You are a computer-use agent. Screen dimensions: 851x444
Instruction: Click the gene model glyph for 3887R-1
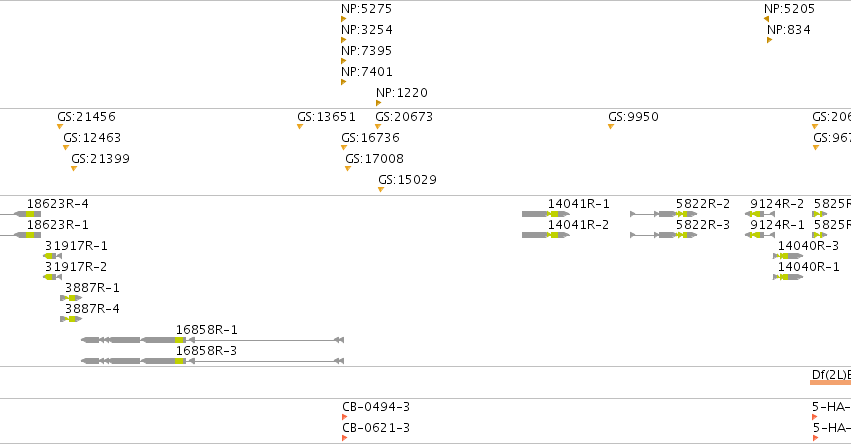click(71, 298)
